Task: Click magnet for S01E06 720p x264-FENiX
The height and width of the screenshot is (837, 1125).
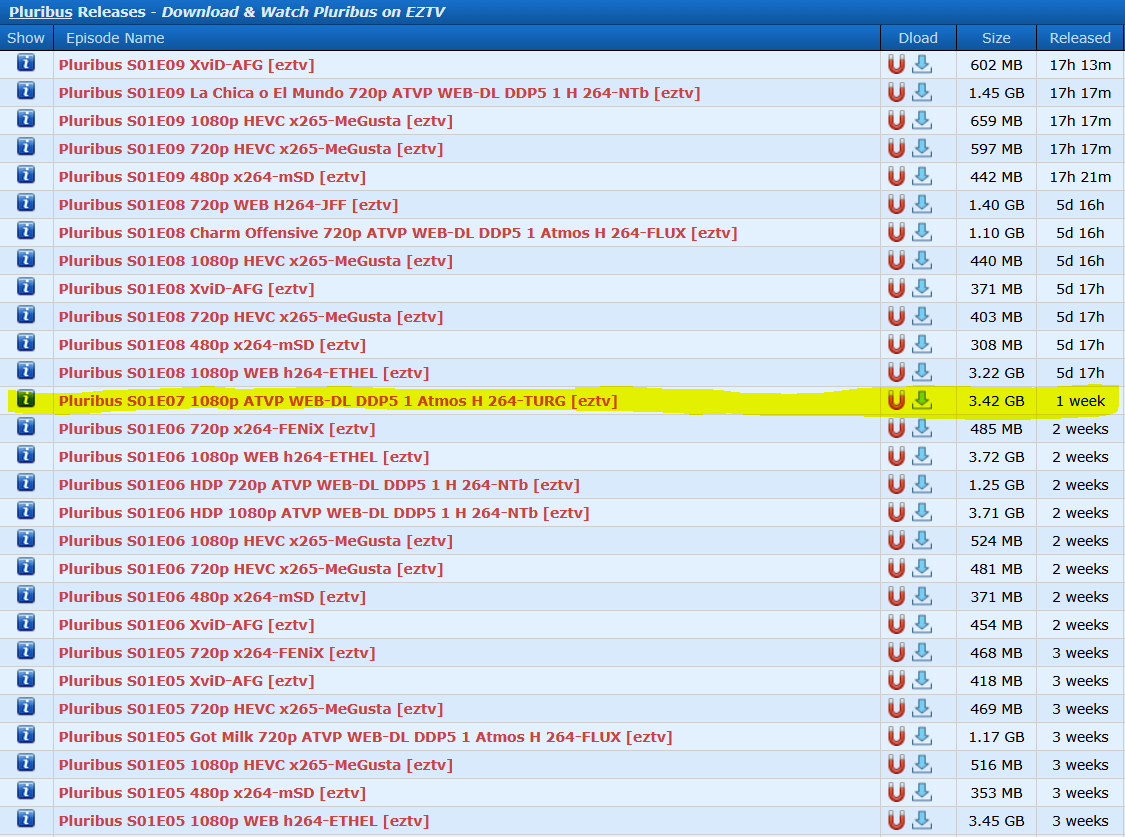Action: [896, 428]
